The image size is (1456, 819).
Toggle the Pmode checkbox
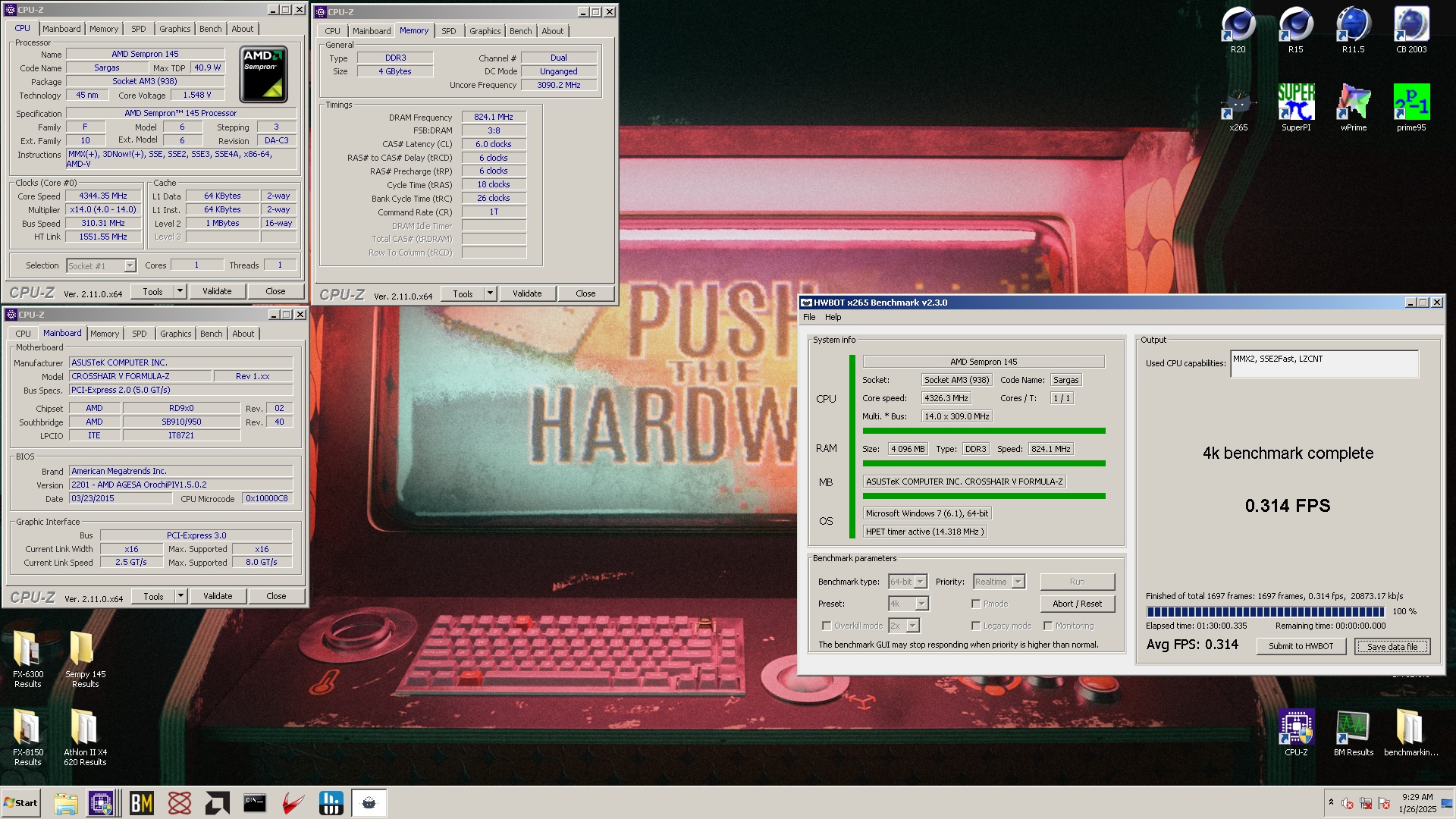(x=976, y=604)
